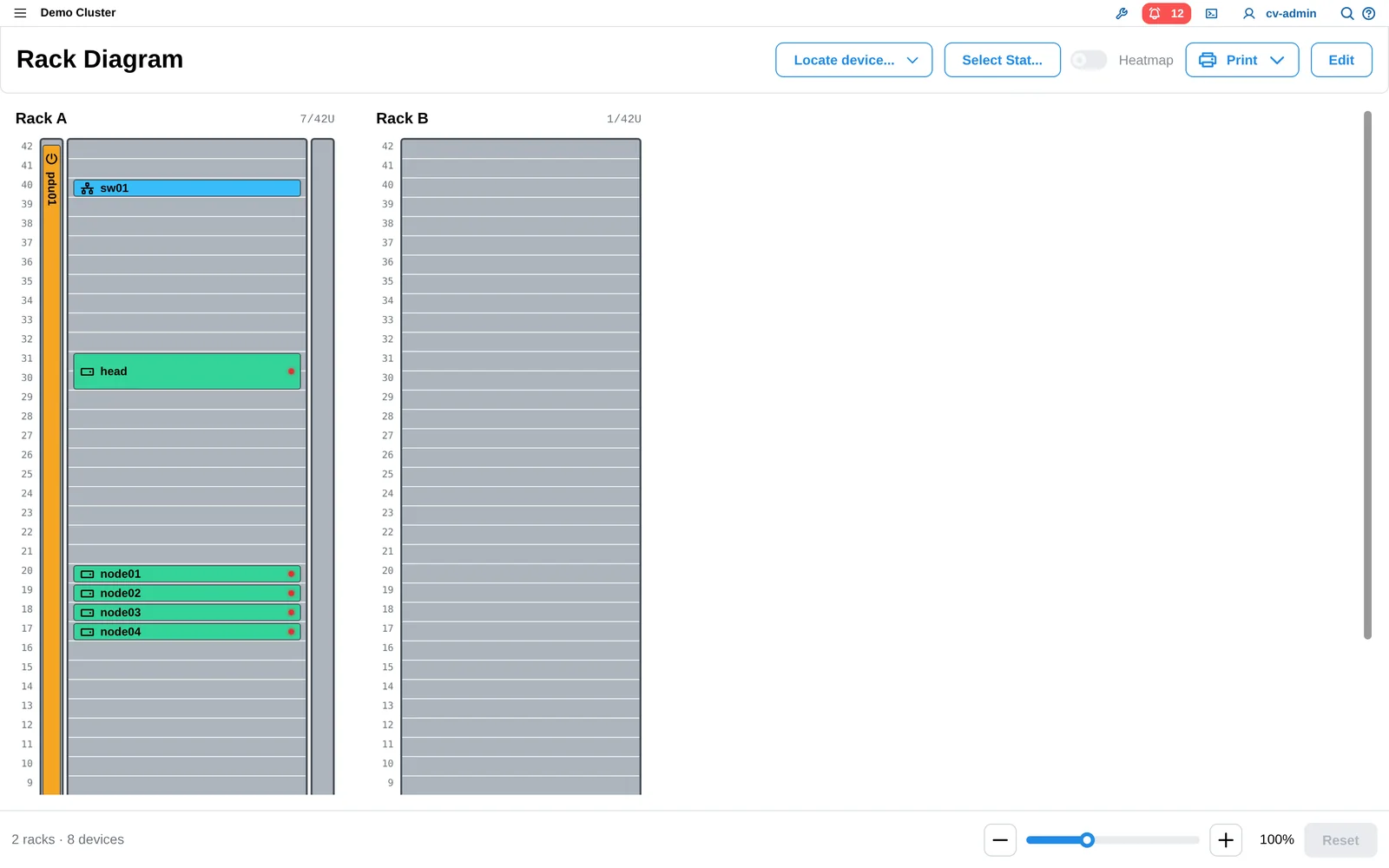Screen dimensions: 1389x868
Task: Select node02 in Rack A
Action: pos(187,593)
